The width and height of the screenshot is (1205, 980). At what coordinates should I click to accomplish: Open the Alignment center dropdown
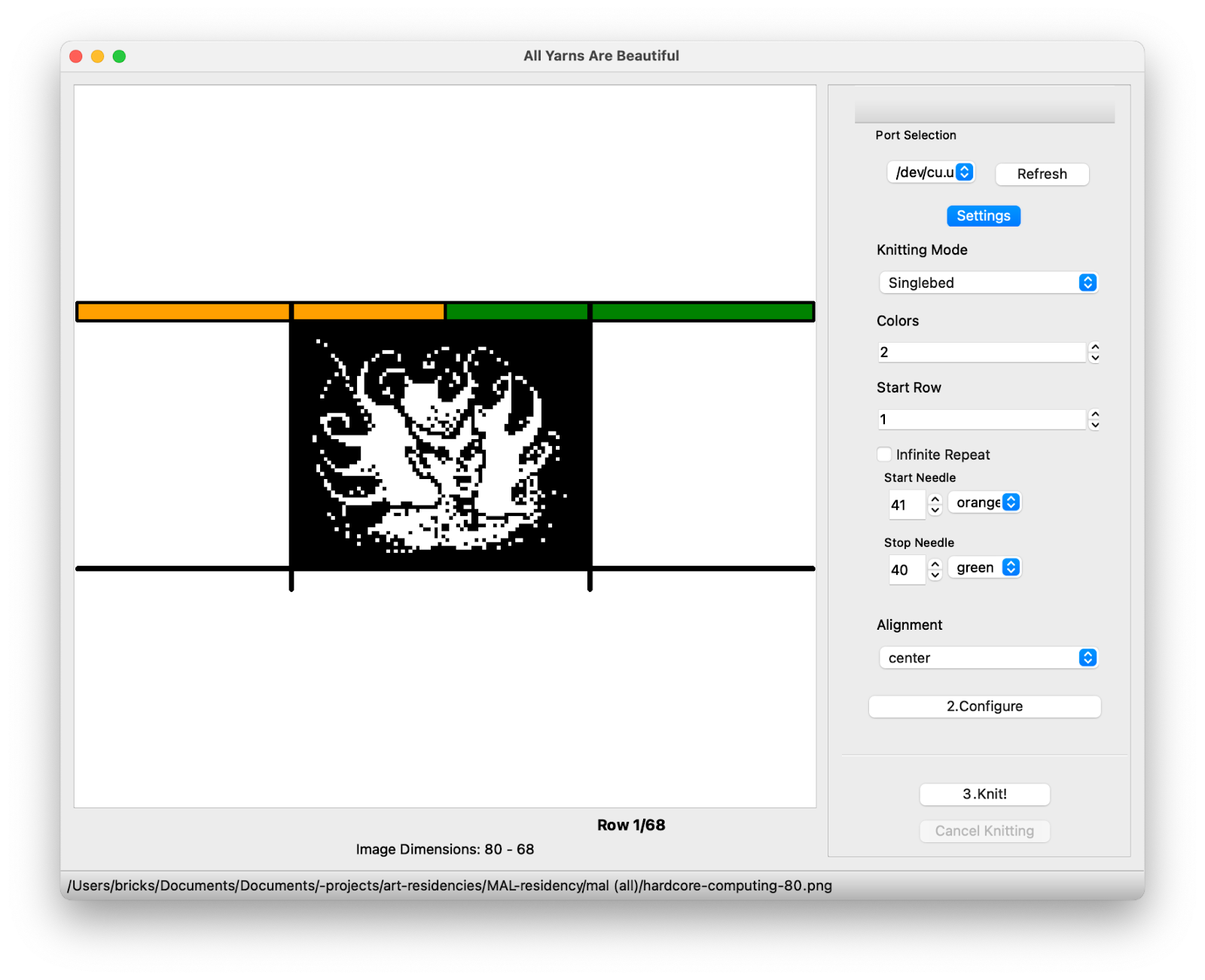coord(988,658)
